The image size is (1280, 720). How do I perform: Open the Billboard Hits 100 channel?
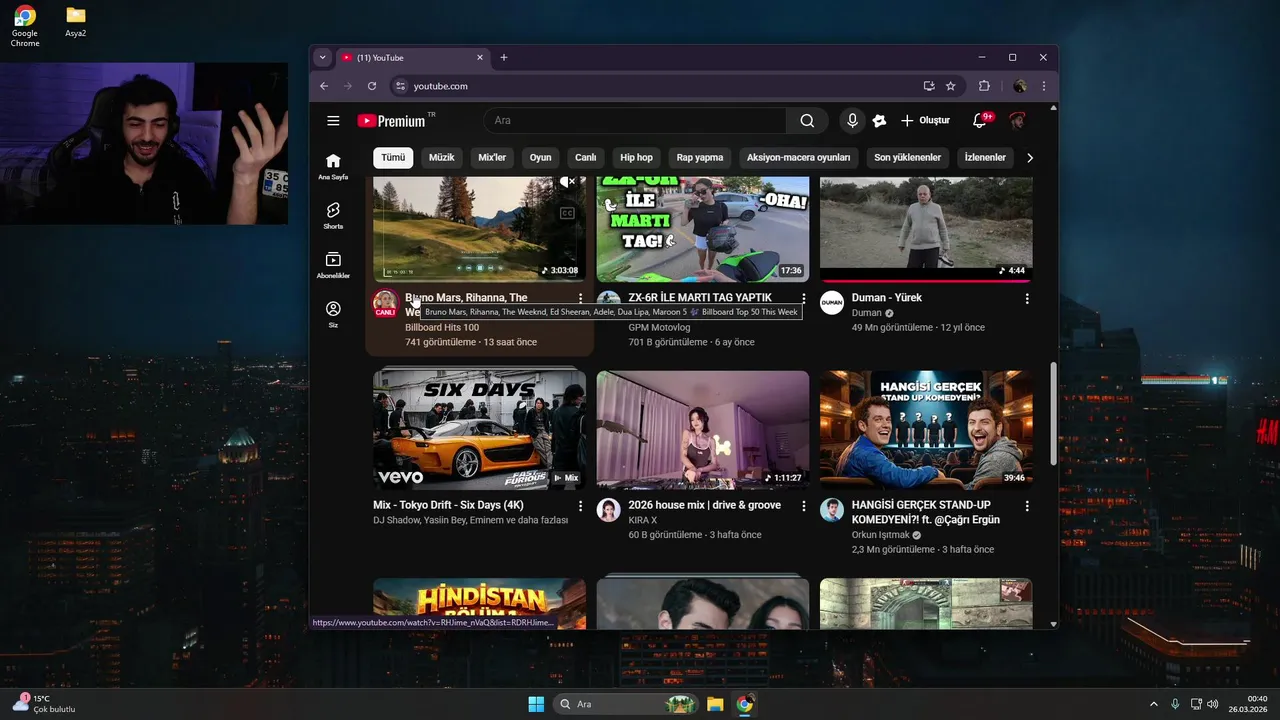pos(442,327)
